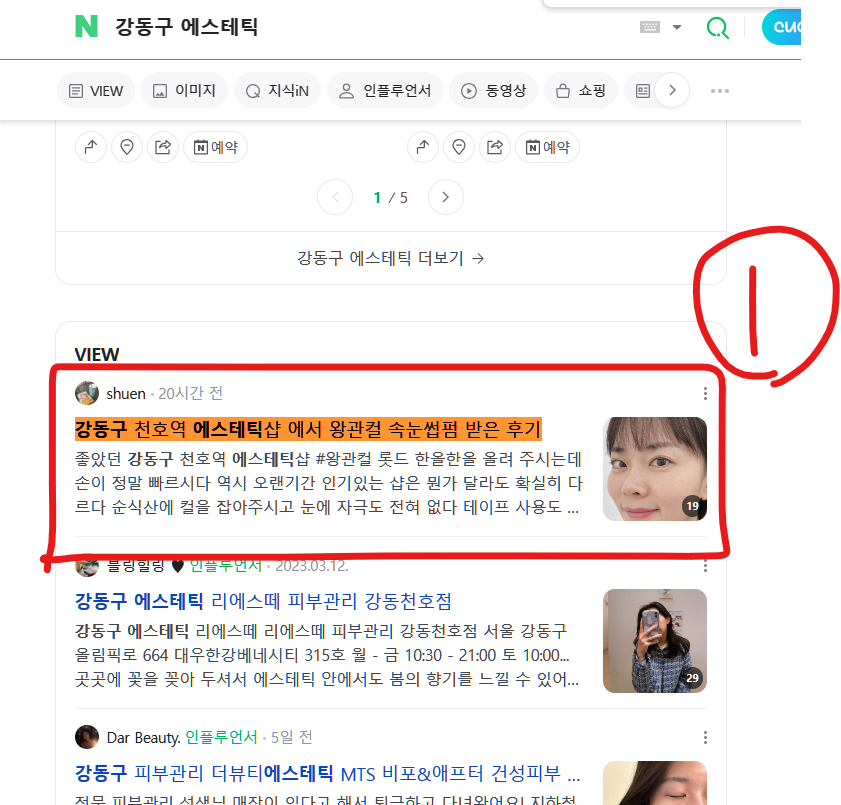Open Dar Beauty author name link
This screenshot has height=805, width=841.
(143, 737)
